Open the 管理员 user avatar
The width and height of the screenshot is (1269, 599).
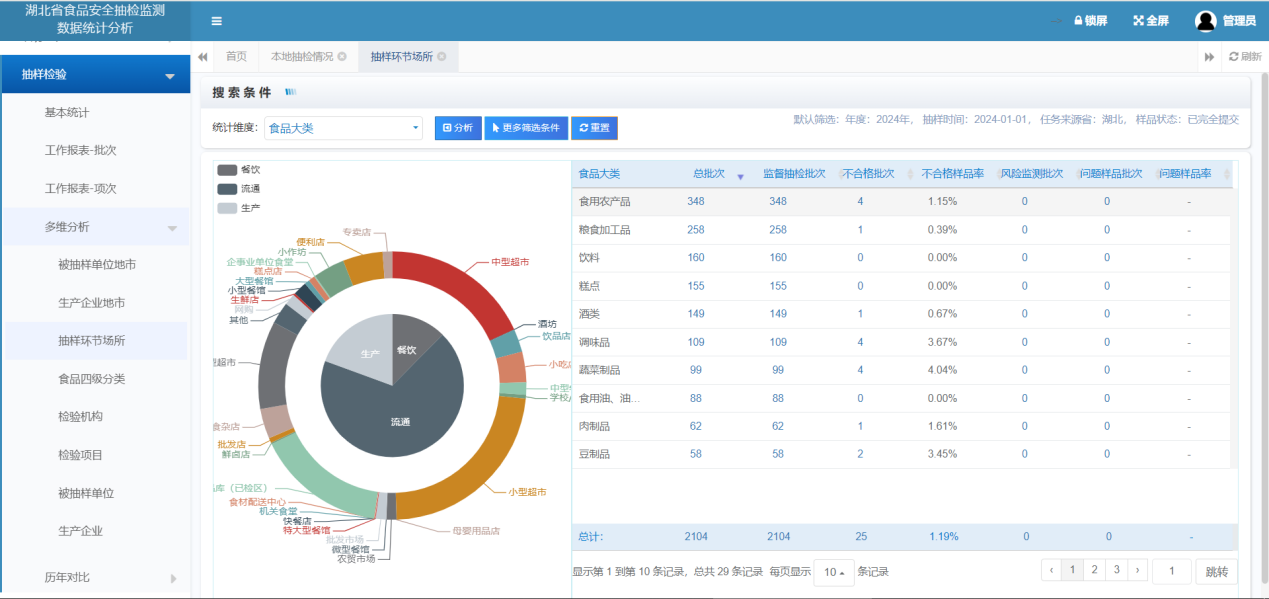coord(1206,21)
